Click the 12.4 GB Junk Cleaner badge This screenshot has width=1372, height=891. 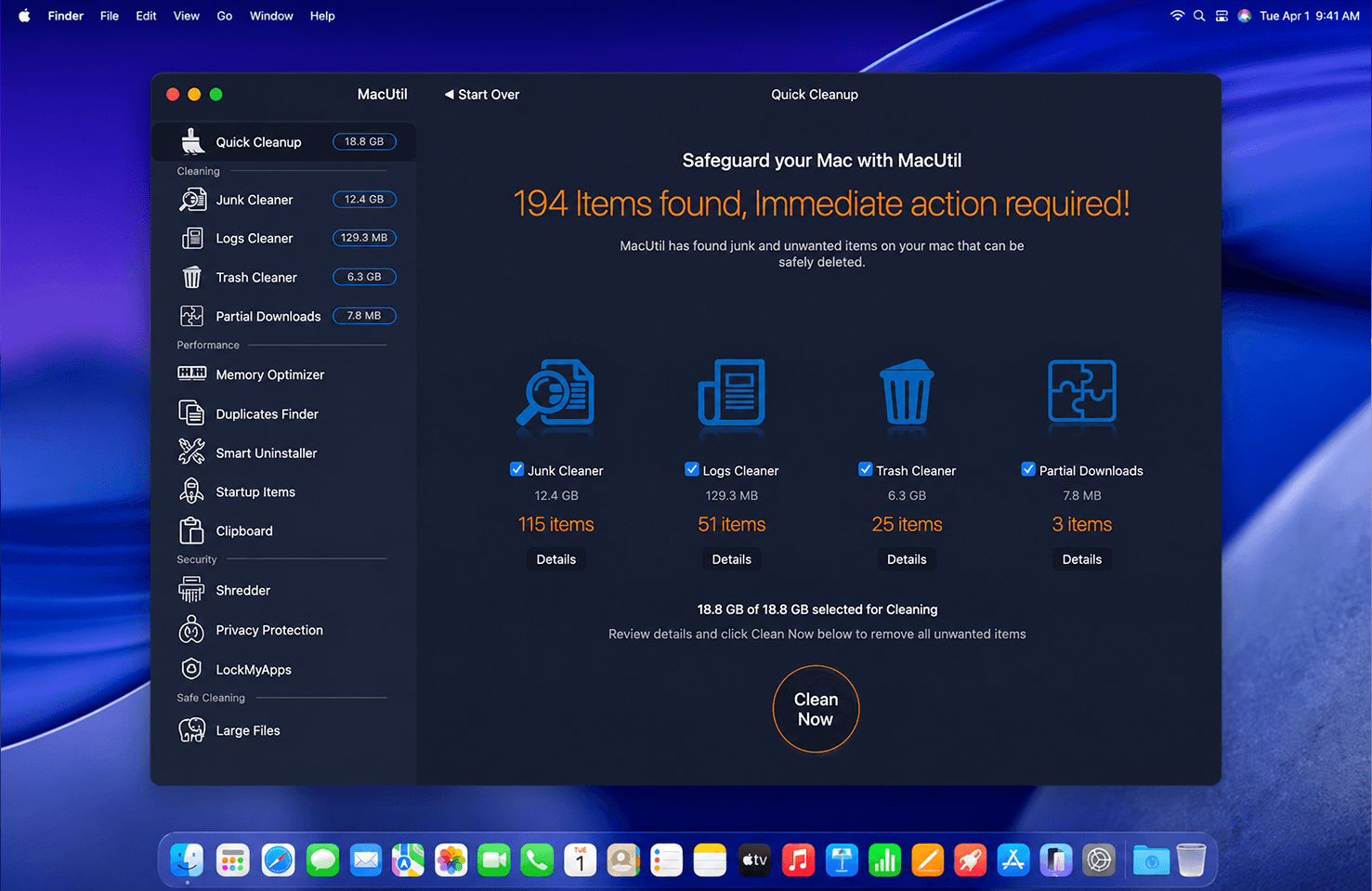[x=364, y=200]
